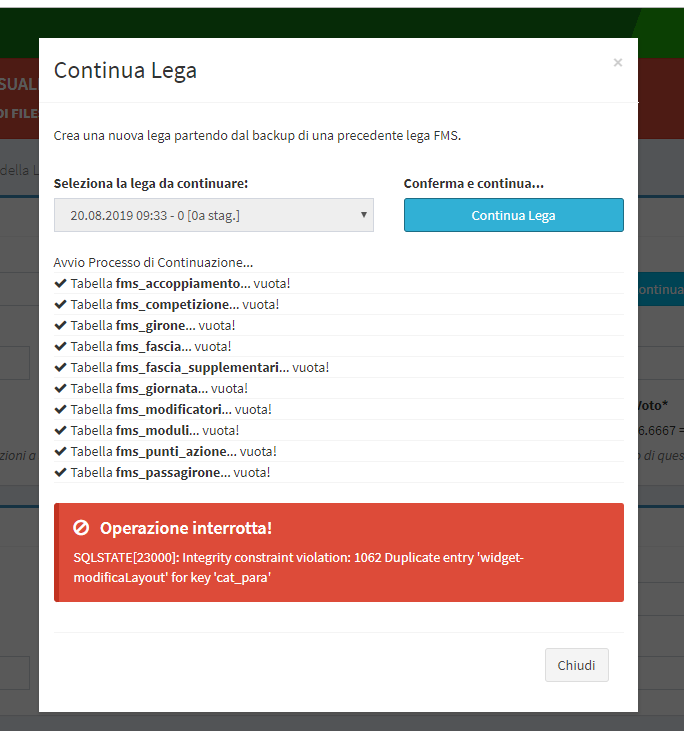Click the checkmark next to fms_fascia_supplementari

point(61,368)
